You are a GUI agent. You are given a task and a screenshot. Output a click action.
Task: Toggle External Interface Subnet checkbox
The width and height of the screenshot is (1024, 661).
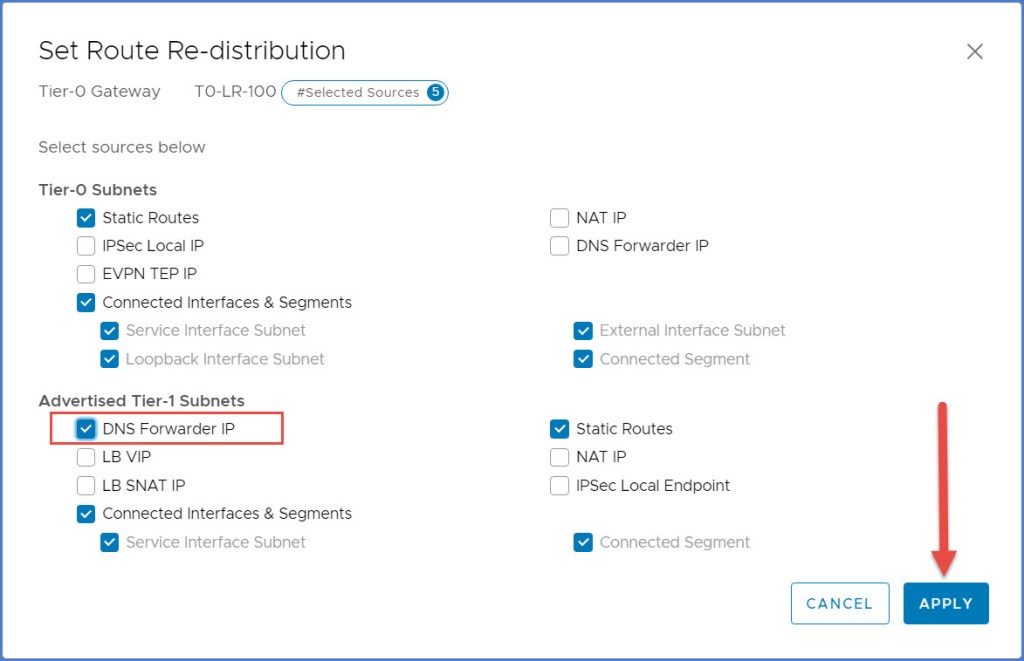[x=583, y=331]
